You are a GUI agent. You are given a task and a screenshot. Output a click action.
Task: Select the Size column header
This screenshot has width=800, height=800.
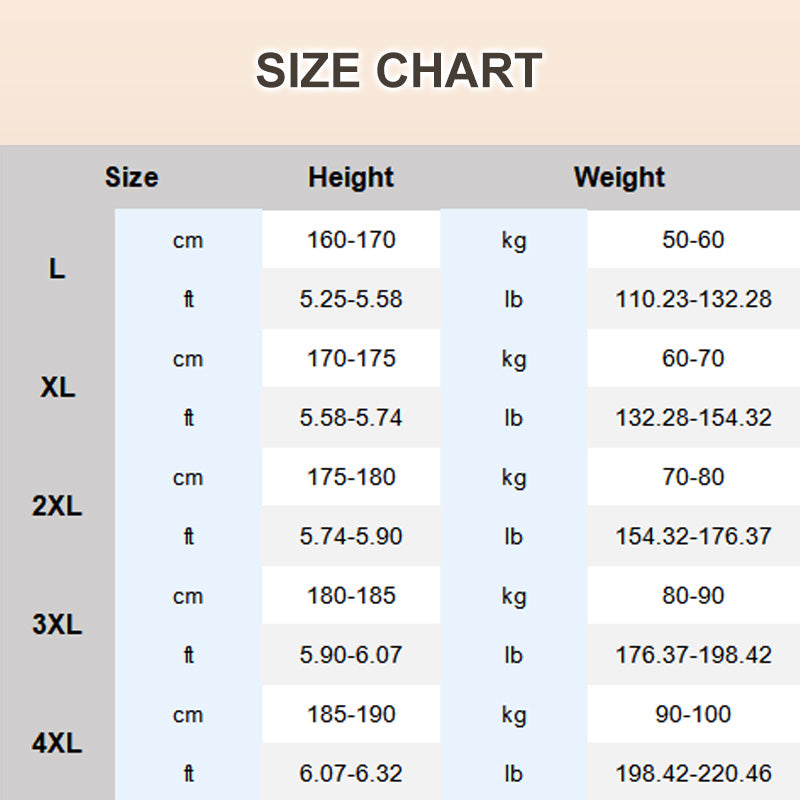pyautogui.click(x=131, y=178)
